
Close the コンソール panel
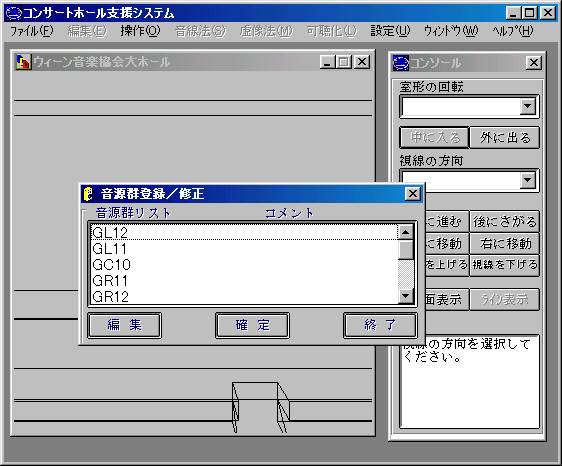(533, 63)
